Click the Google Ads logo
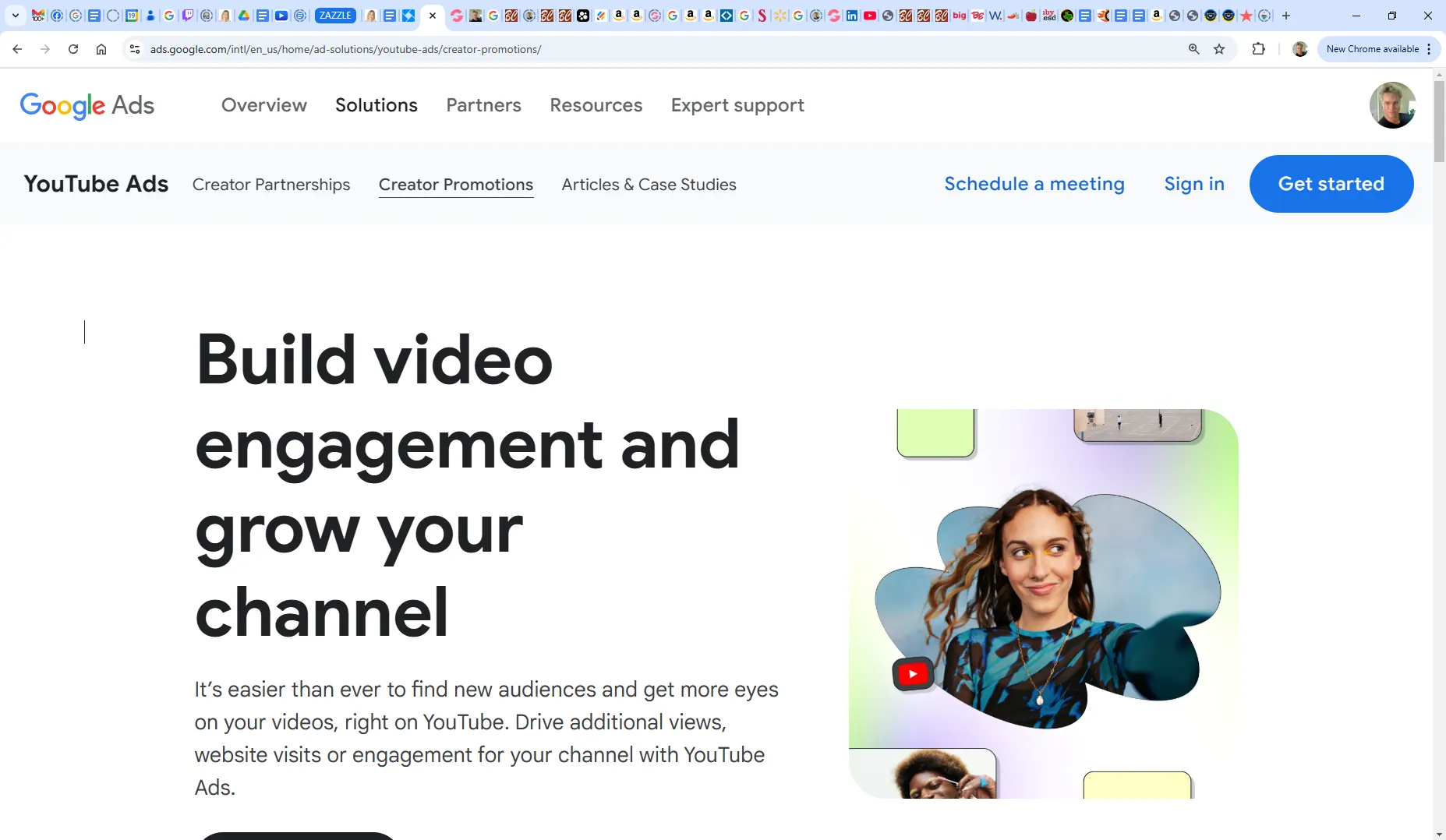This screenshot has width=1446, height=840. tap(87, 105)
